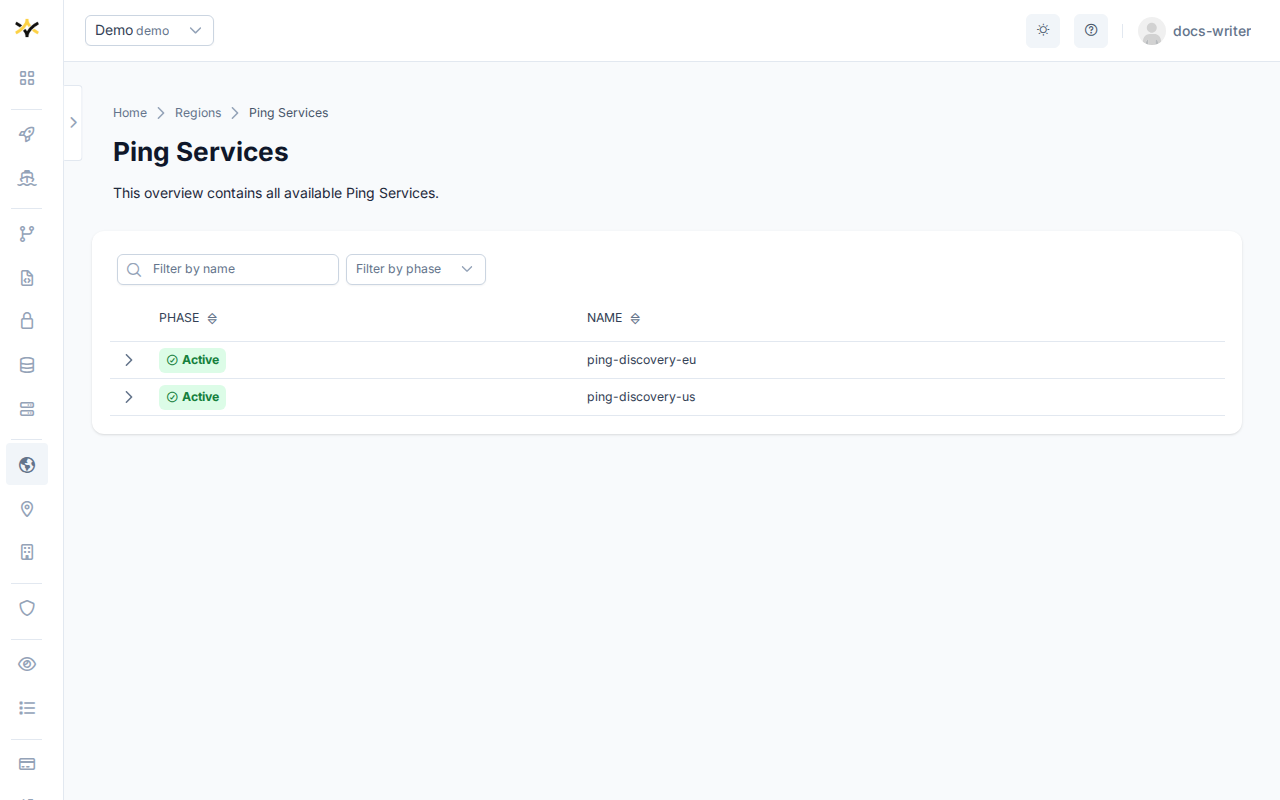Open the database icon in sidebar
The width and height of the screenshot is (1280, 800).
coord(27,365)
